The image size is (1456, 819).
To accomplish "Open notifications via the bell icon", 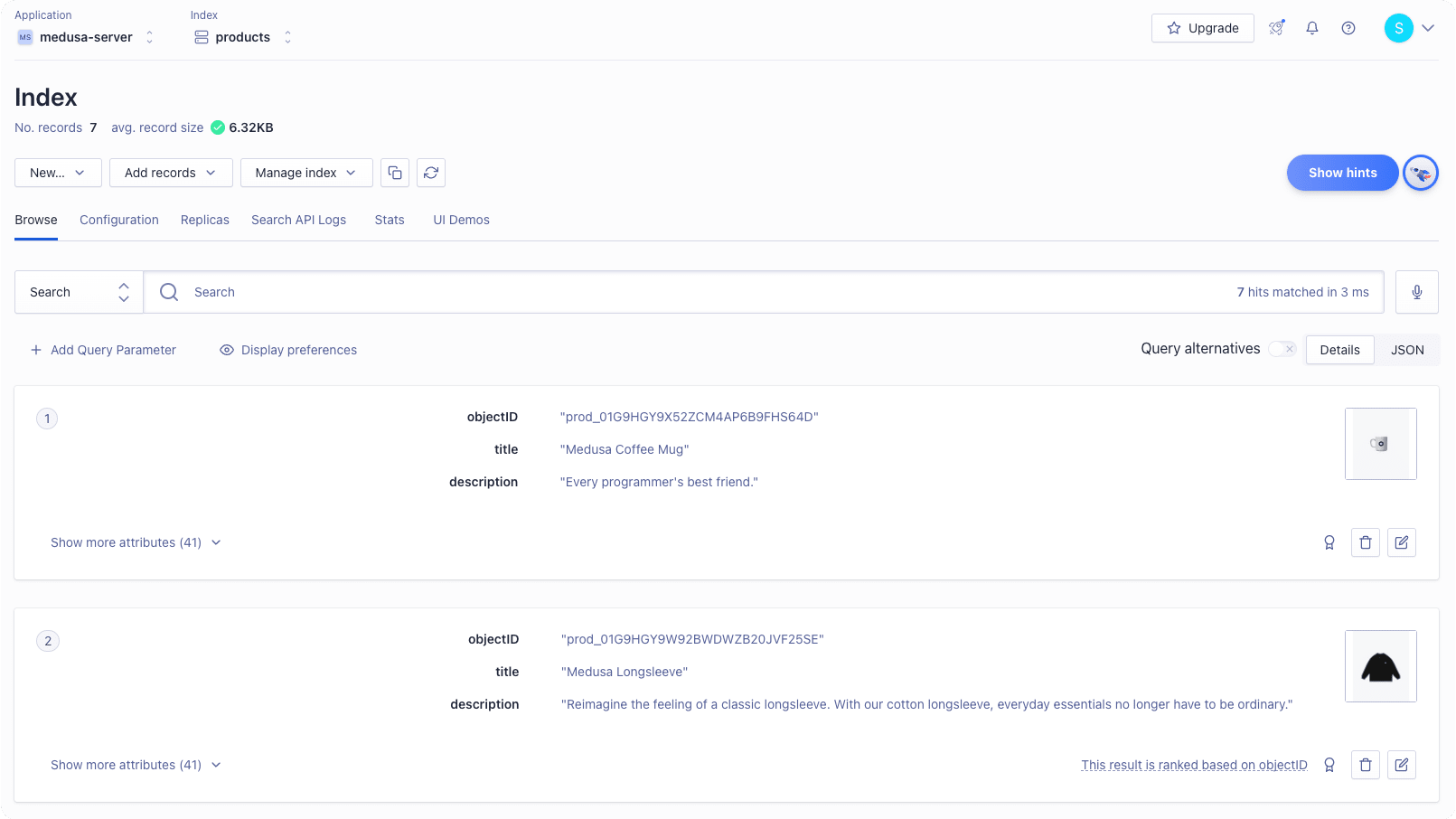I will pyautogui.click(x=1311, y=28).
